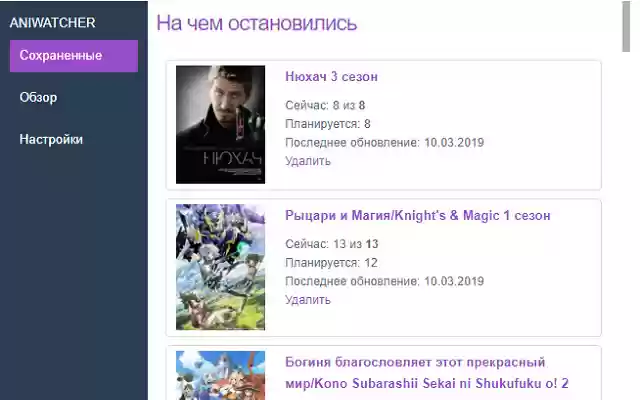Open Рыцари и Магия/Knight's & Magic 1 сезон

[x=418, y=215]
